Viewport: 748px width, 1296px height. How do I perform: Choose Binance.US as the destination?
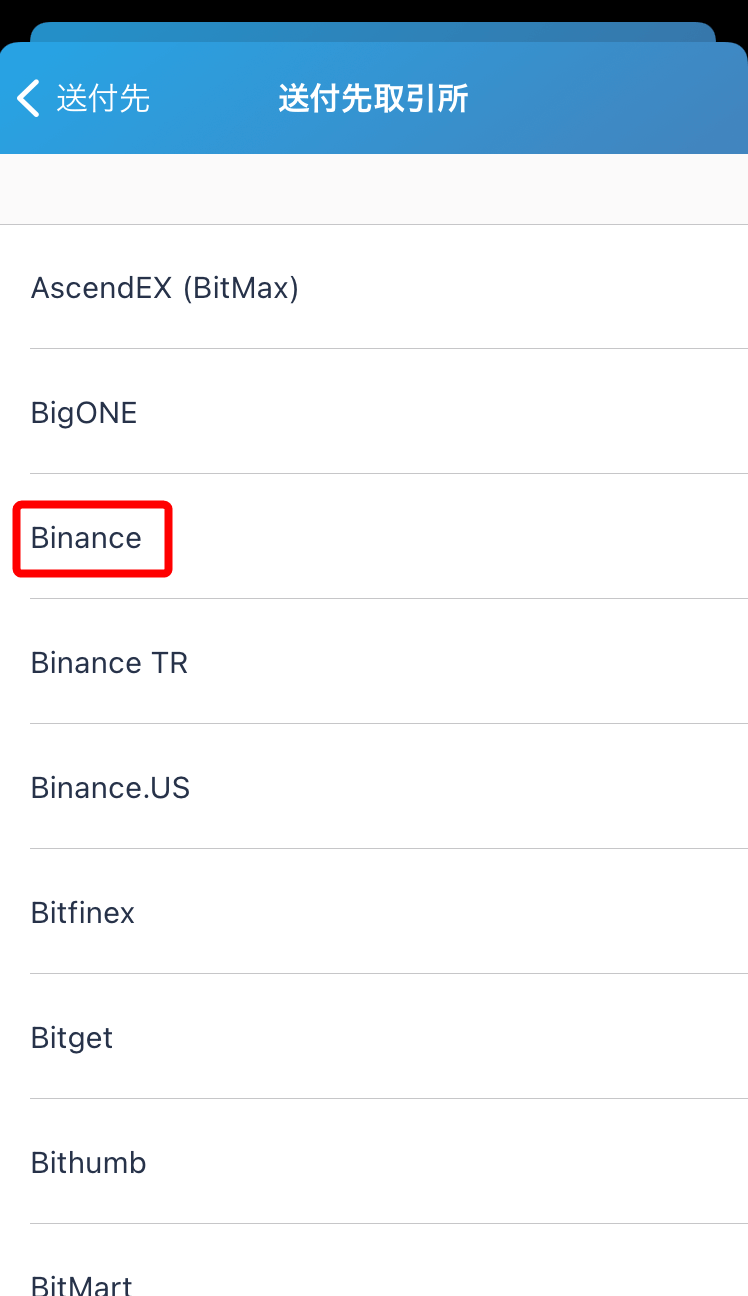(110, 788)
